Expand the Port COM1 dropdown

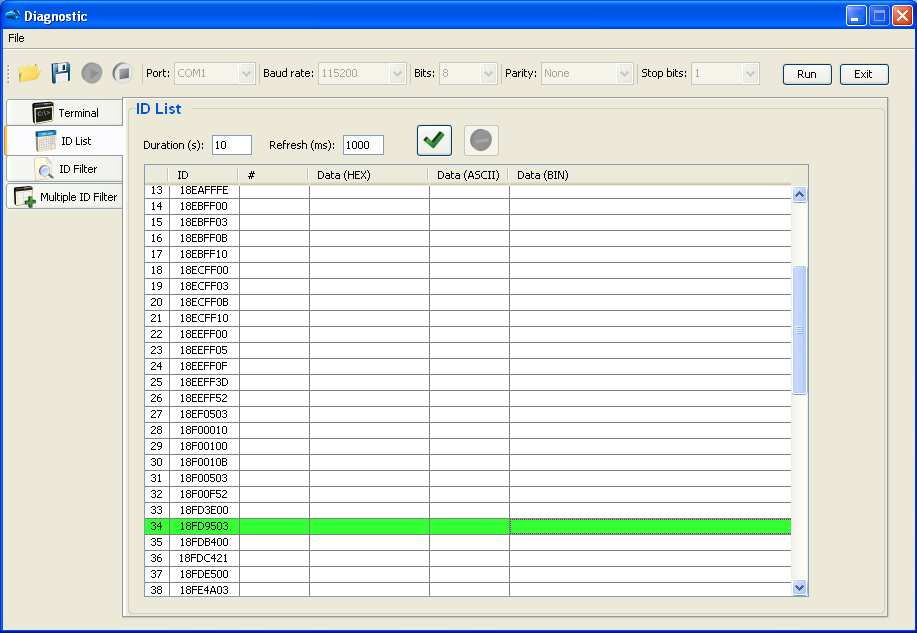246,74
